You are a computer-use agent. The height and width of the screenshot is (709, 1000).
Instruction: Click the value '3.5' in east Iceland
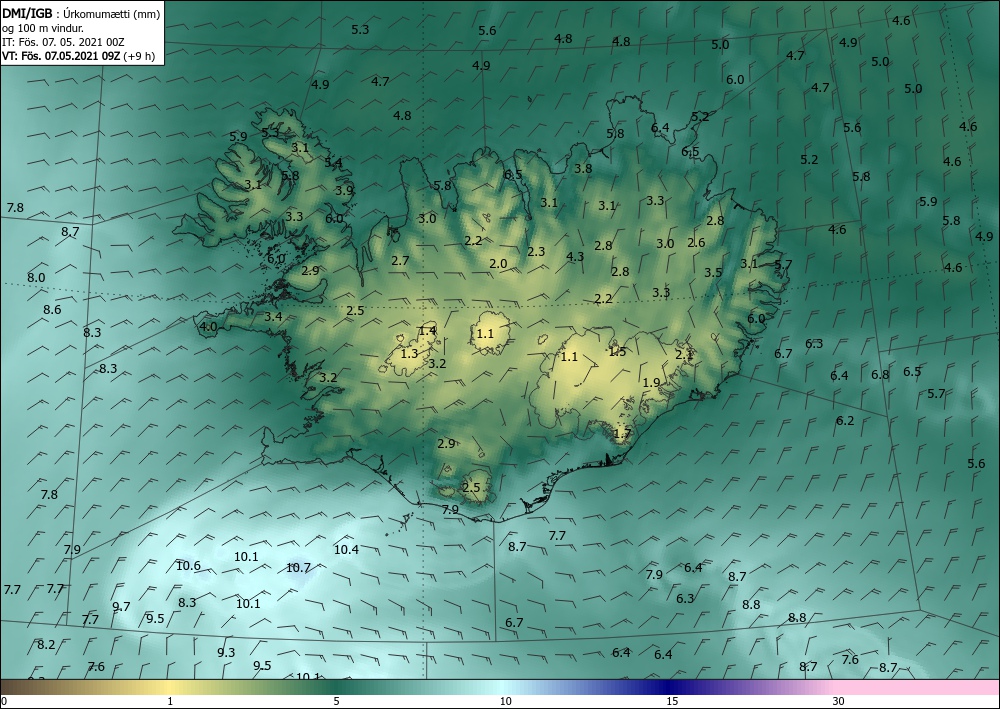(x=713, y=273)
